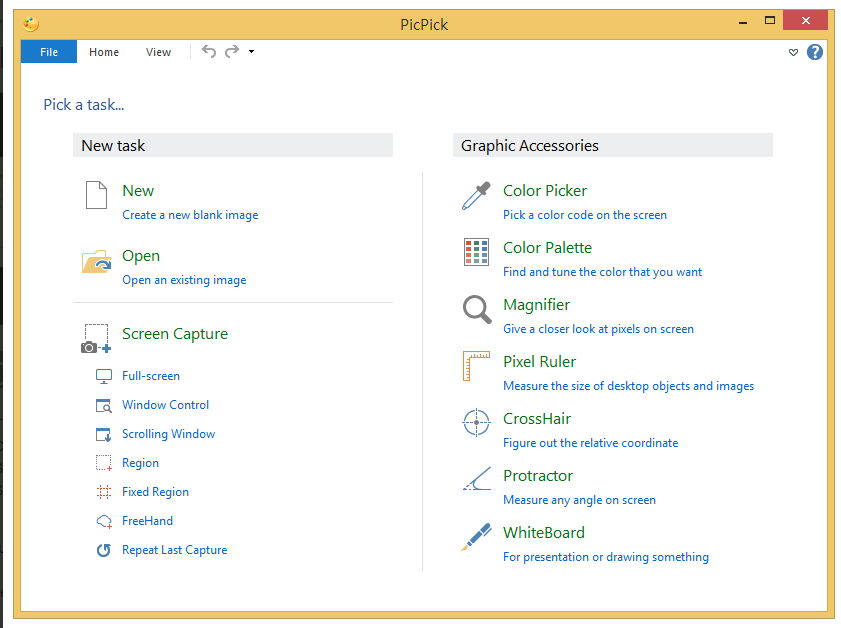
Task: Click 'Find and tune the color that you want'
Action: (602, 272)
